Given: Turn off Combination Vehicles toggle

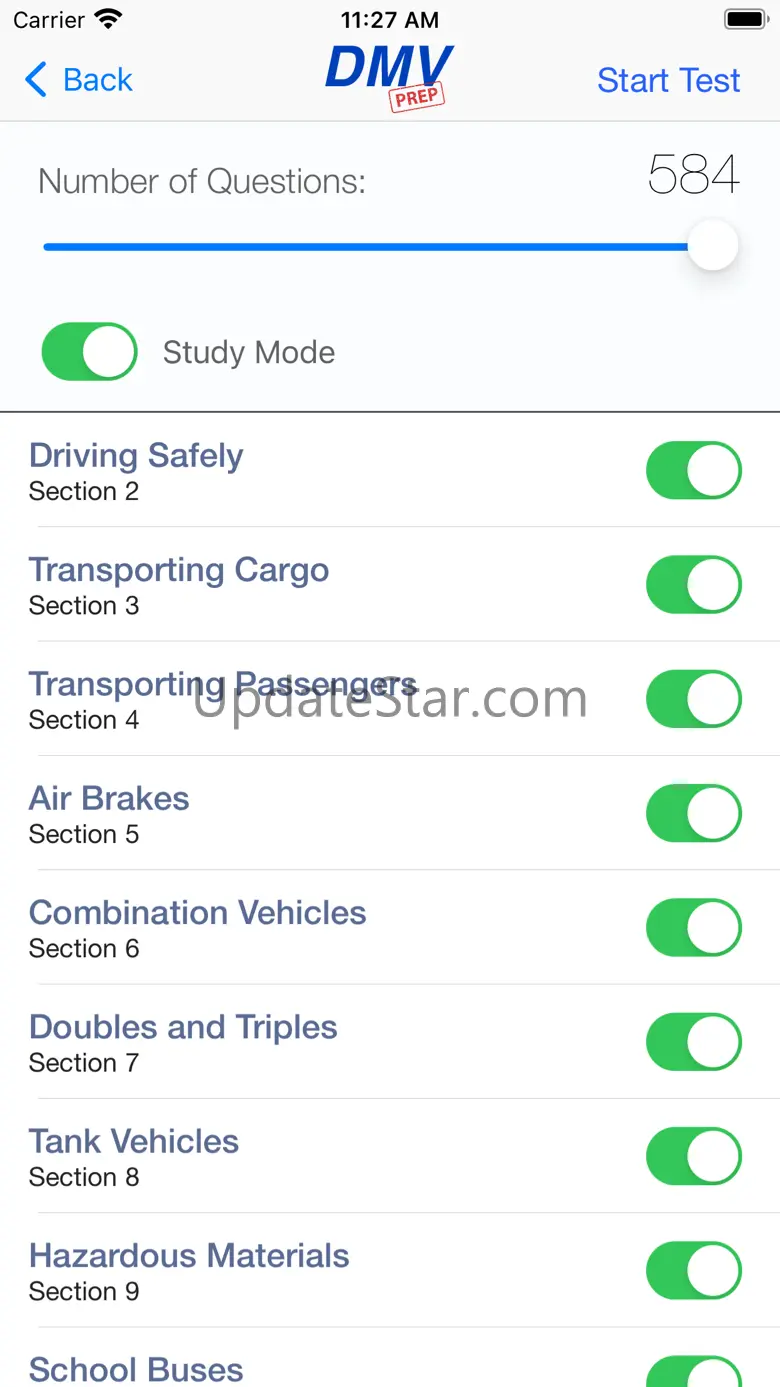Looking at the screenshot, I should [x=693, y=928].
